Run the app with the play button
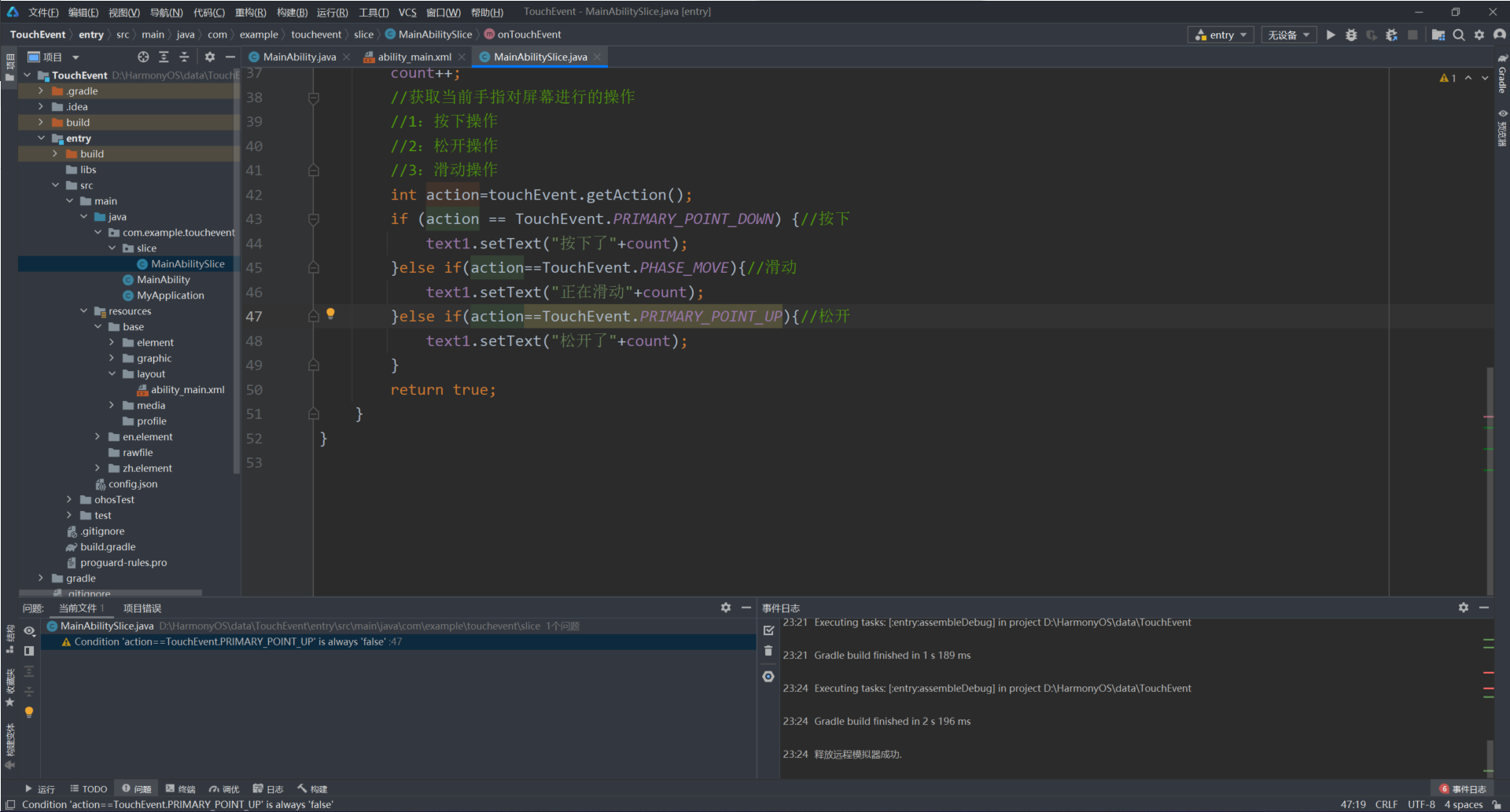1510x812 pixels. coord(1331,35)
